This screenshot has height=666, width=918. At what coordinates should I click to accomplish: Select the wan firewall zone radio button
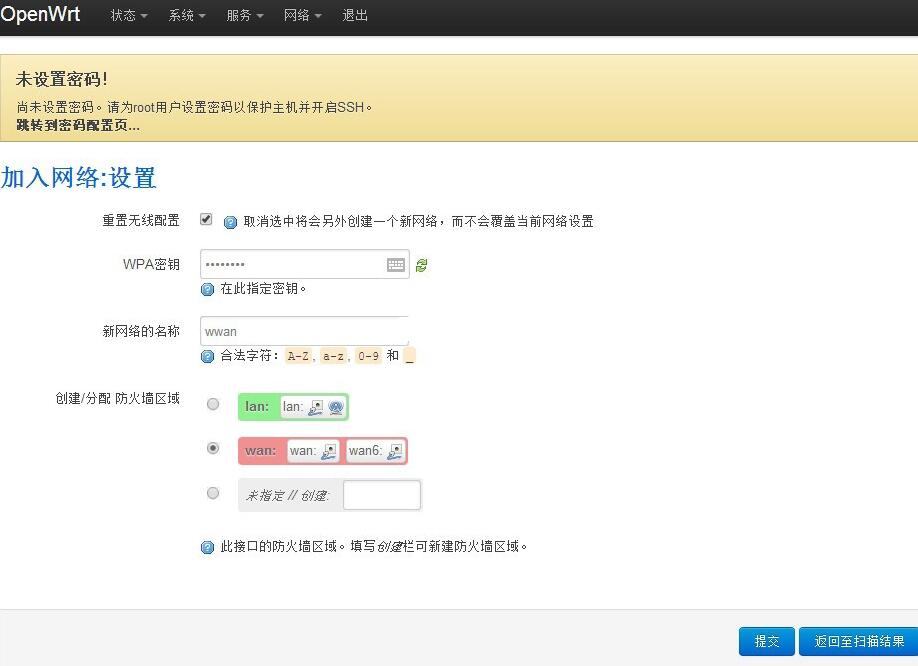click(x=213, y=449)
